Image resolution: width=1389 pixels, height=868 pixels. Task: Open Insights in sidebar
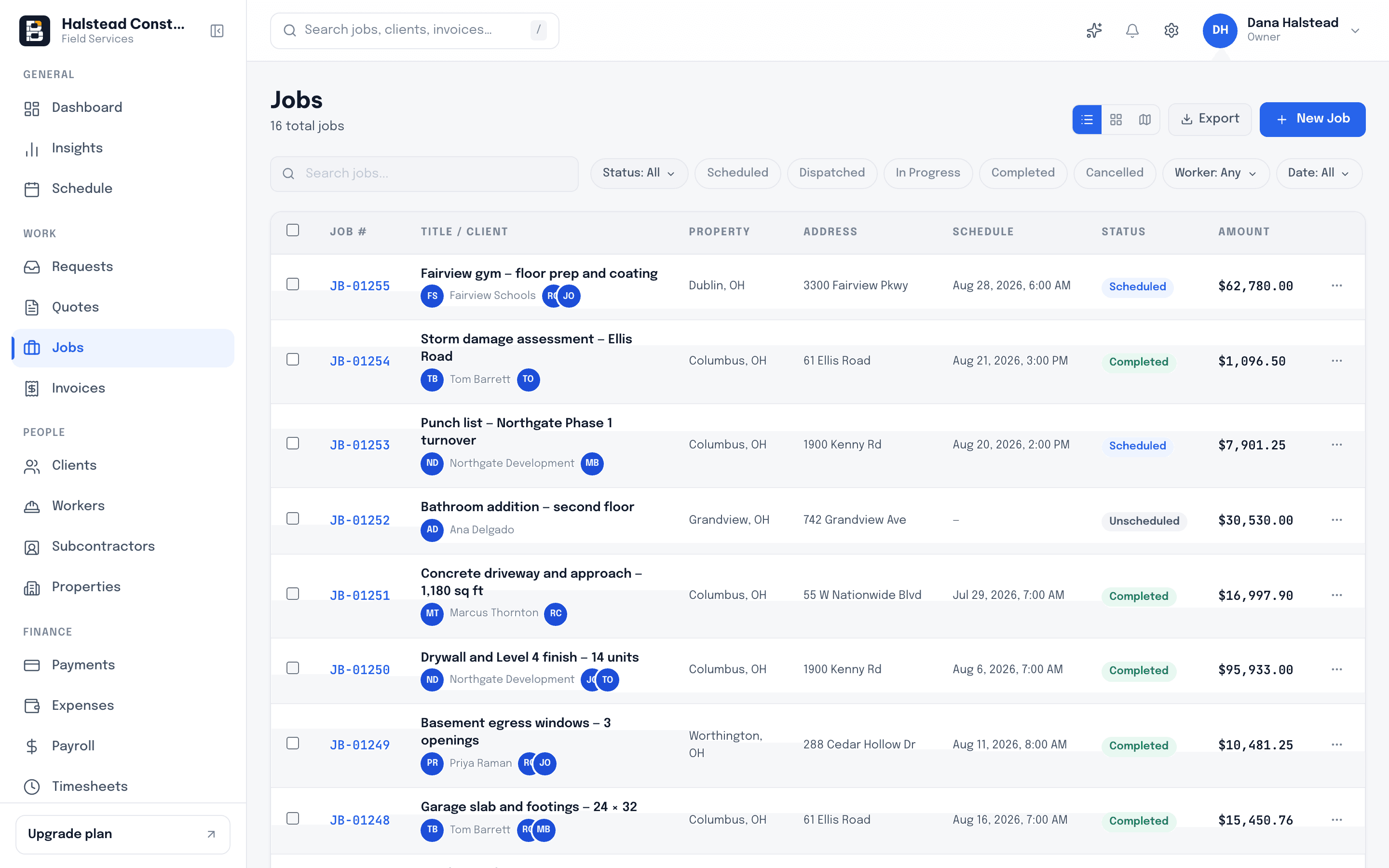coord(123,149)
